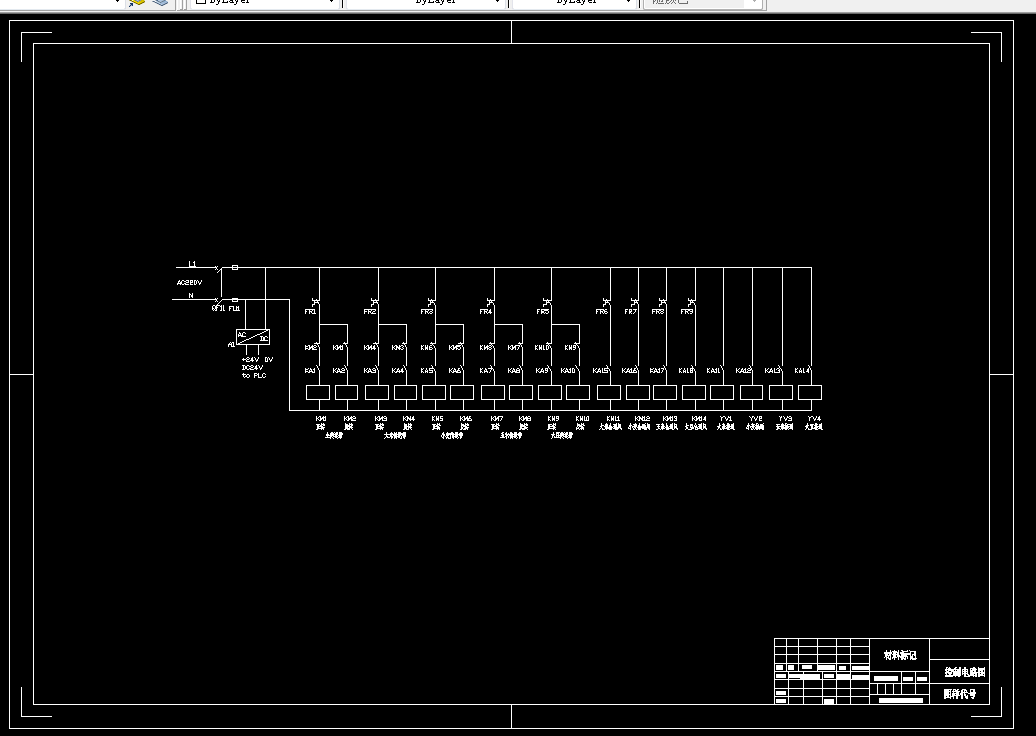Select the FU1 fuse label

[x=234, y=309]
